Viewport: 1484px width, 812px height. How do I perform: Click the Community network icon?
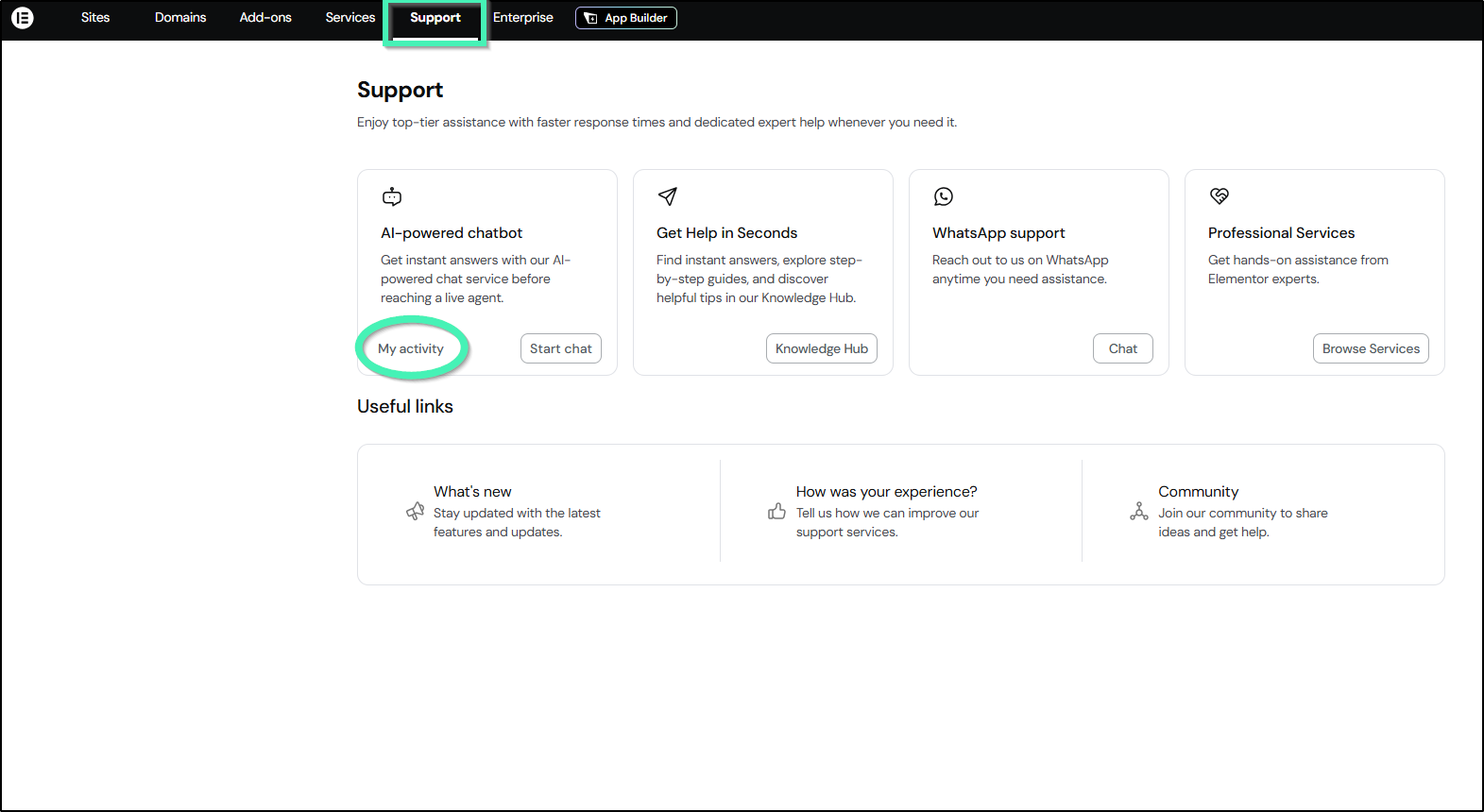[1139, 511]
